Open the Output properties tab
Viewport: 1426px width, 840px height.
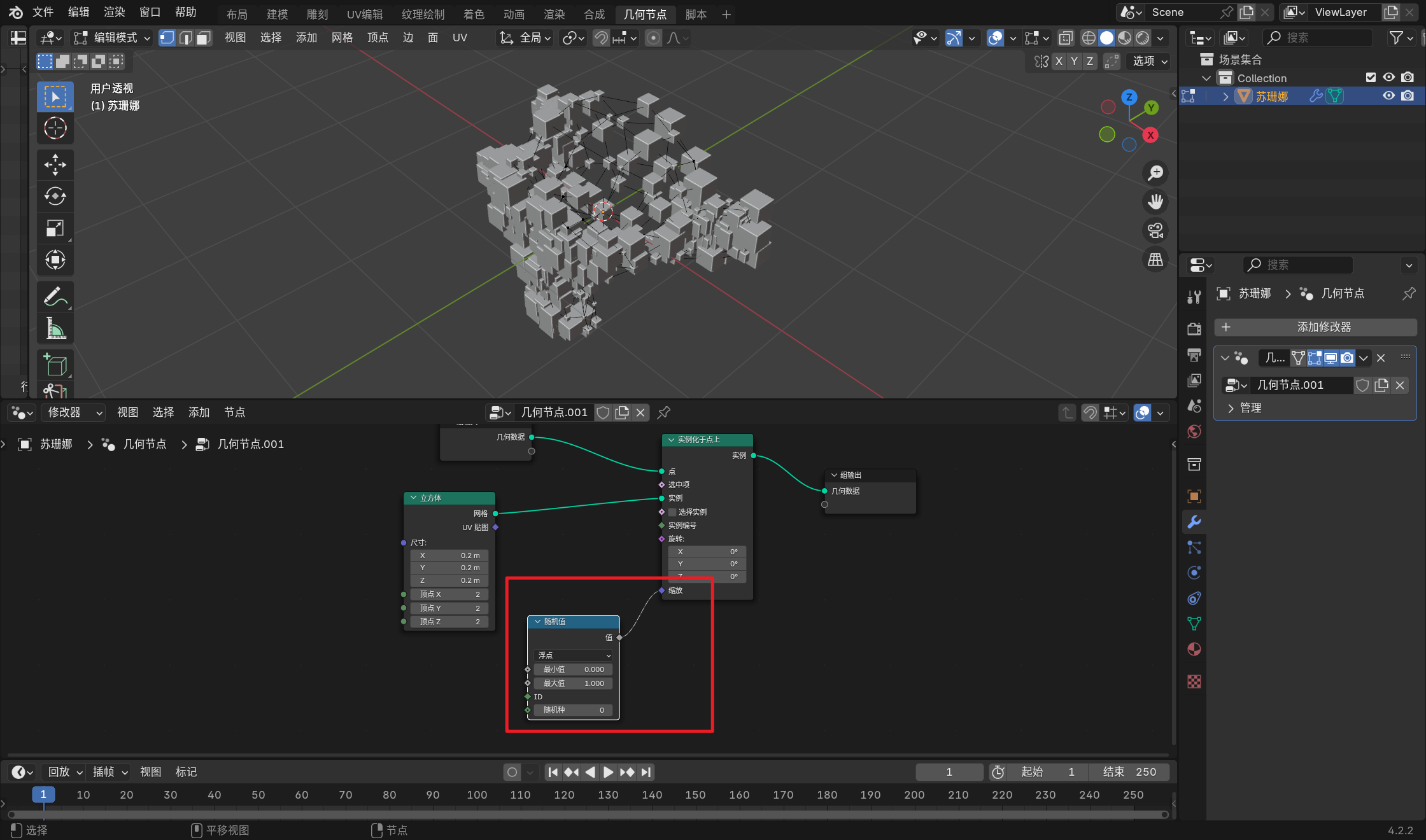tap(1194, 354)
